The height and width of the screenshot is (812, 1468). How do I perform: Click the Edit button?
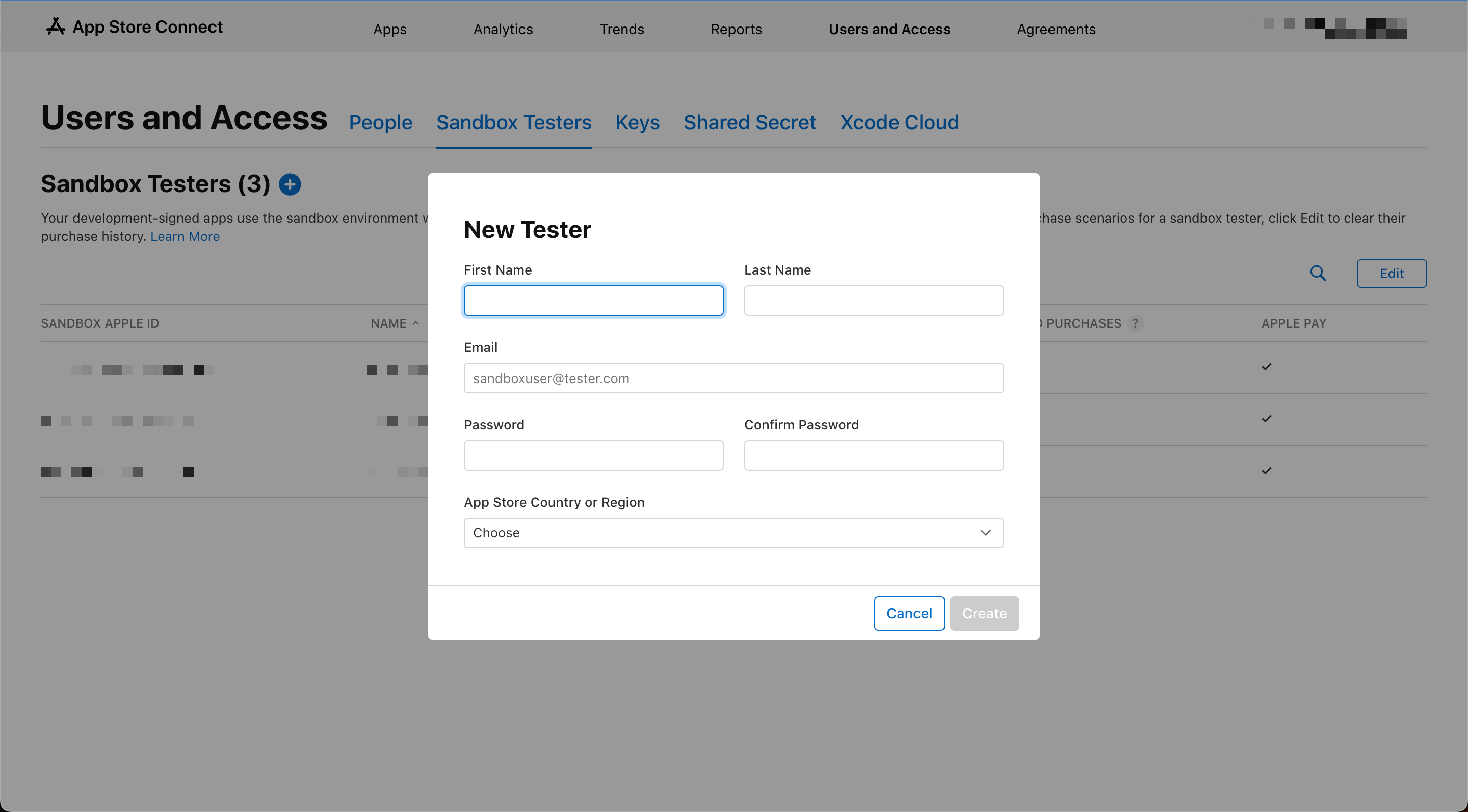click(x=1391, y=274)
